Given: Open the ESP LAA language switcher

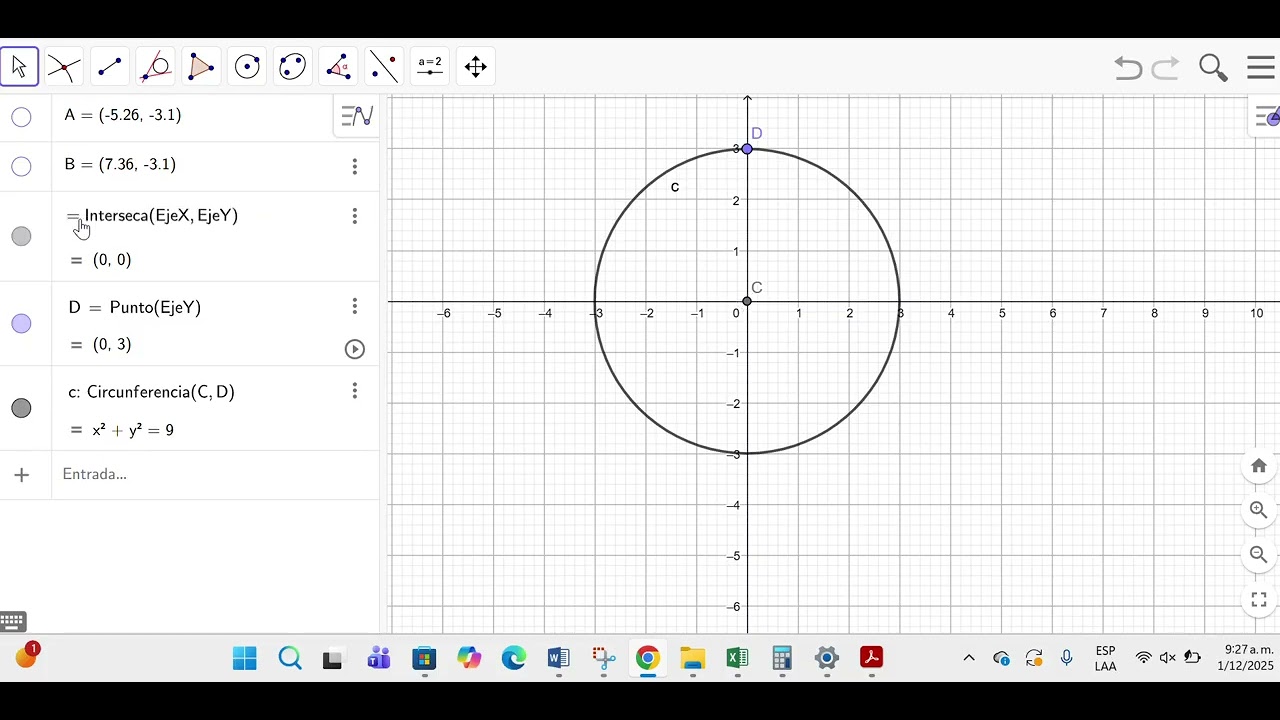Looking at the screenshot, I should (1105, 659).
